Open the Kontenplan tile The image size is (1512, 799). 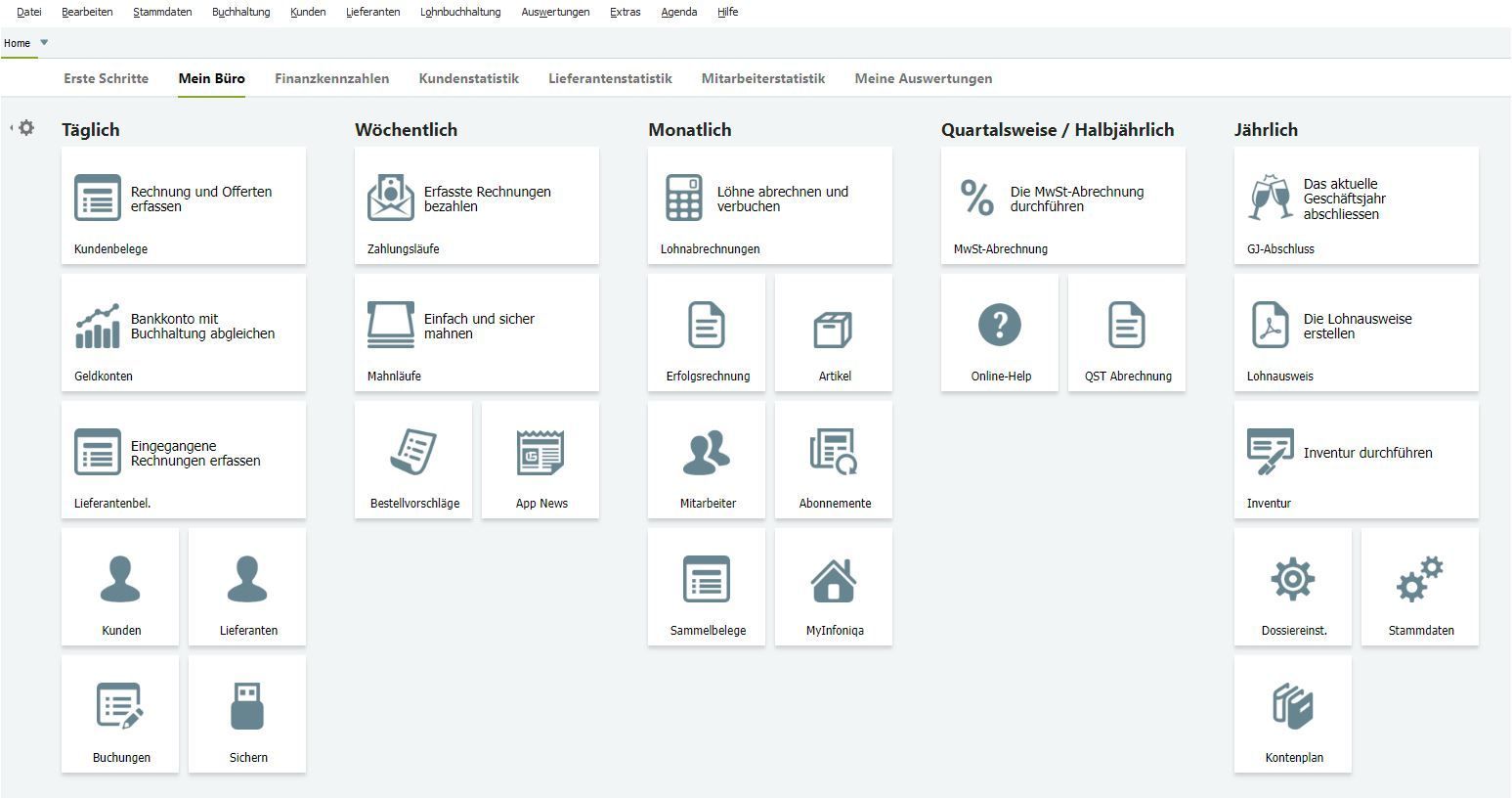click(x=1292, y=714)
